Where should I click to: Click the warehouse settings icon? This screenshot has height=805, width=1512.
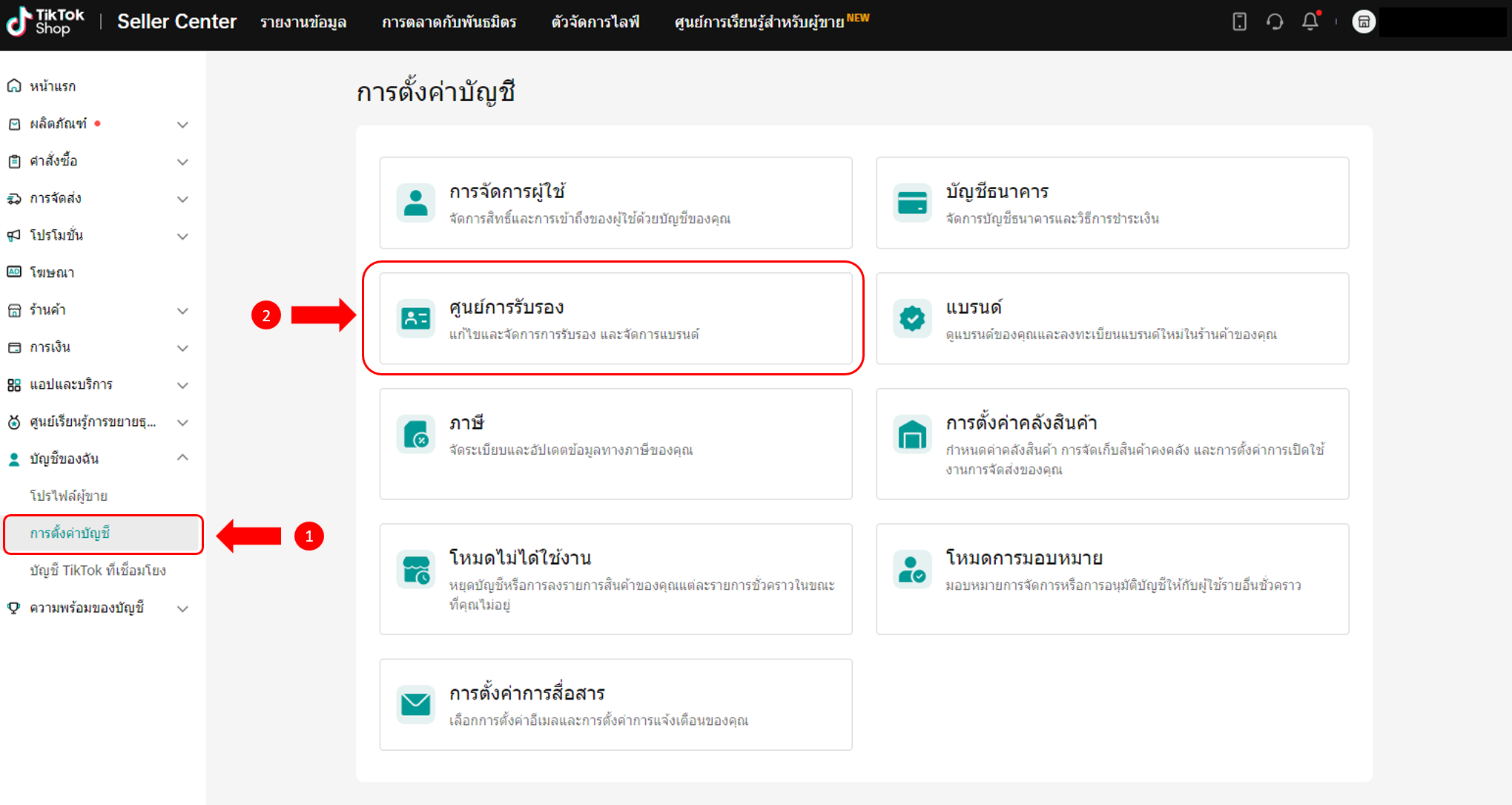pyautogui.click(x=912, y=435)
